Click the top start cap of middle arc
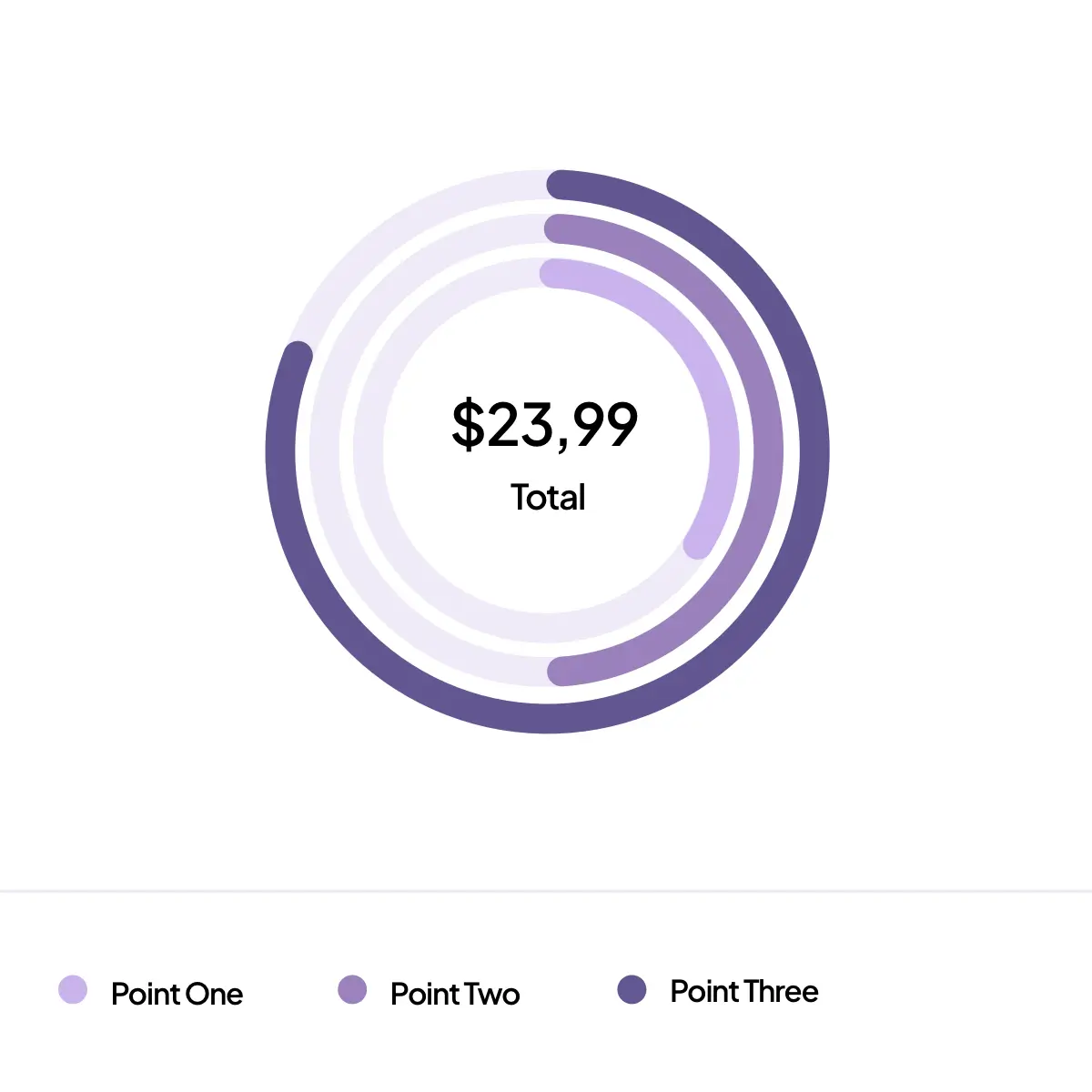 tap(559, 229)
